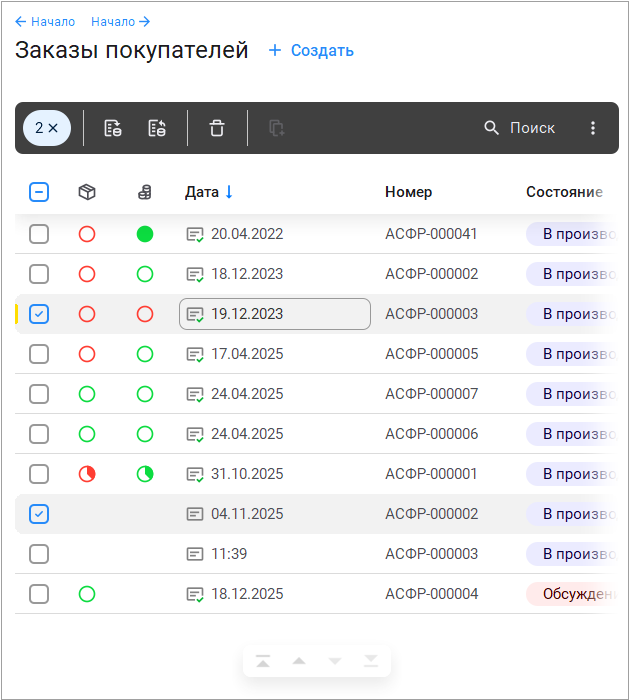The width and height of the screenshot is (629, 700).
Task: Open the three-dot more options menu
Action: pos(593,128)
